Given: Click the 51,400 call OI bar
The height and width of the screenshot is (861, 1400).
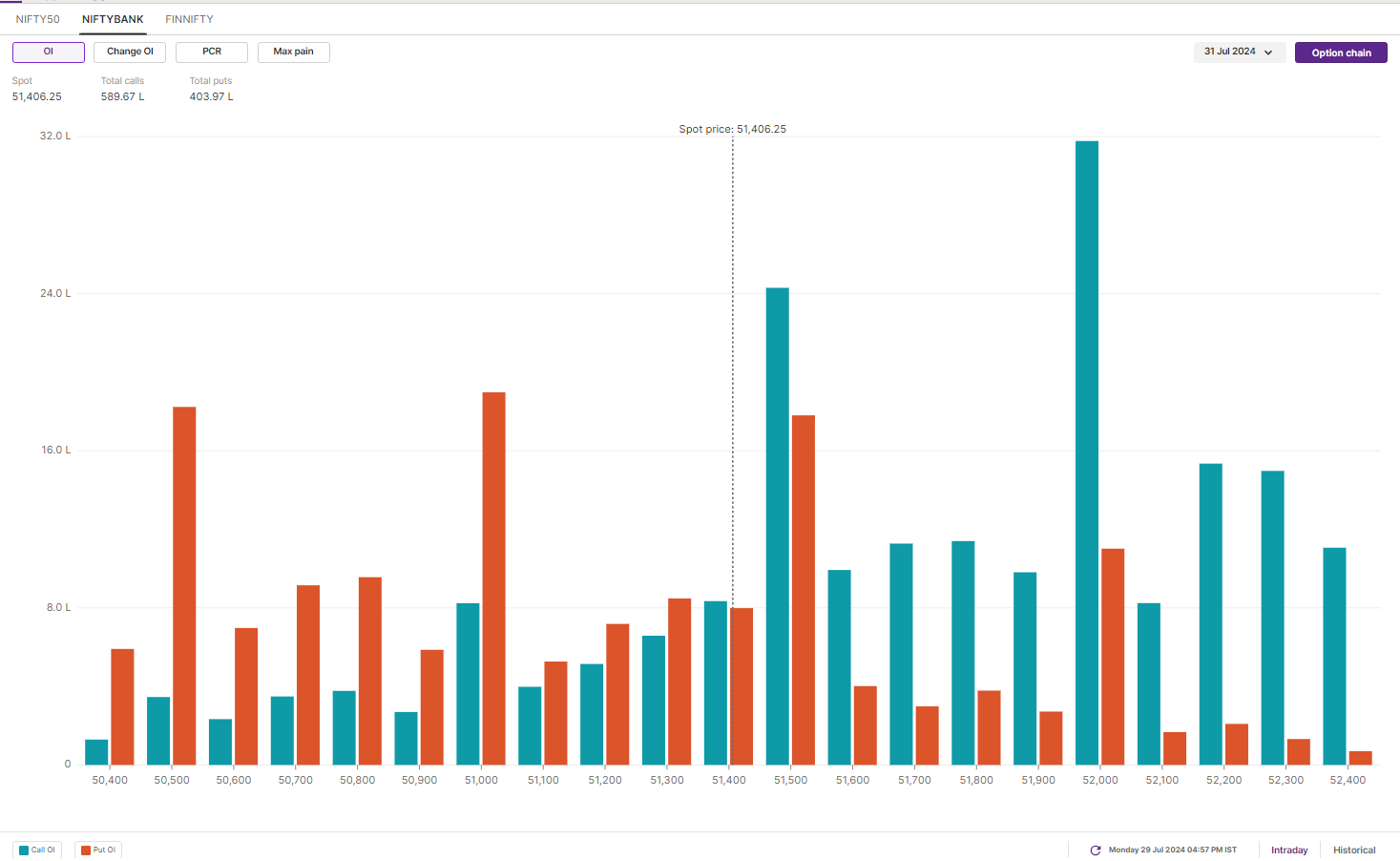Looking at the screenshot, I should pyautogui.click(x=716, y=682).
